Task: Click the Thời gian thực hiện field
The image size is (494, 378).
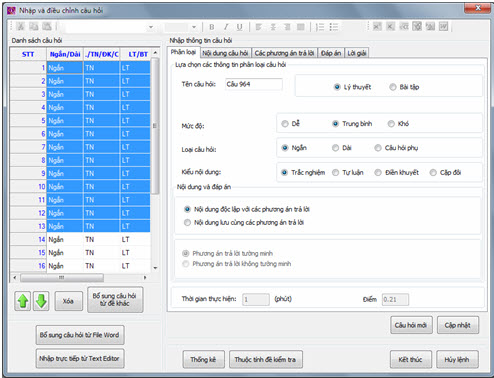Action: 256,299
